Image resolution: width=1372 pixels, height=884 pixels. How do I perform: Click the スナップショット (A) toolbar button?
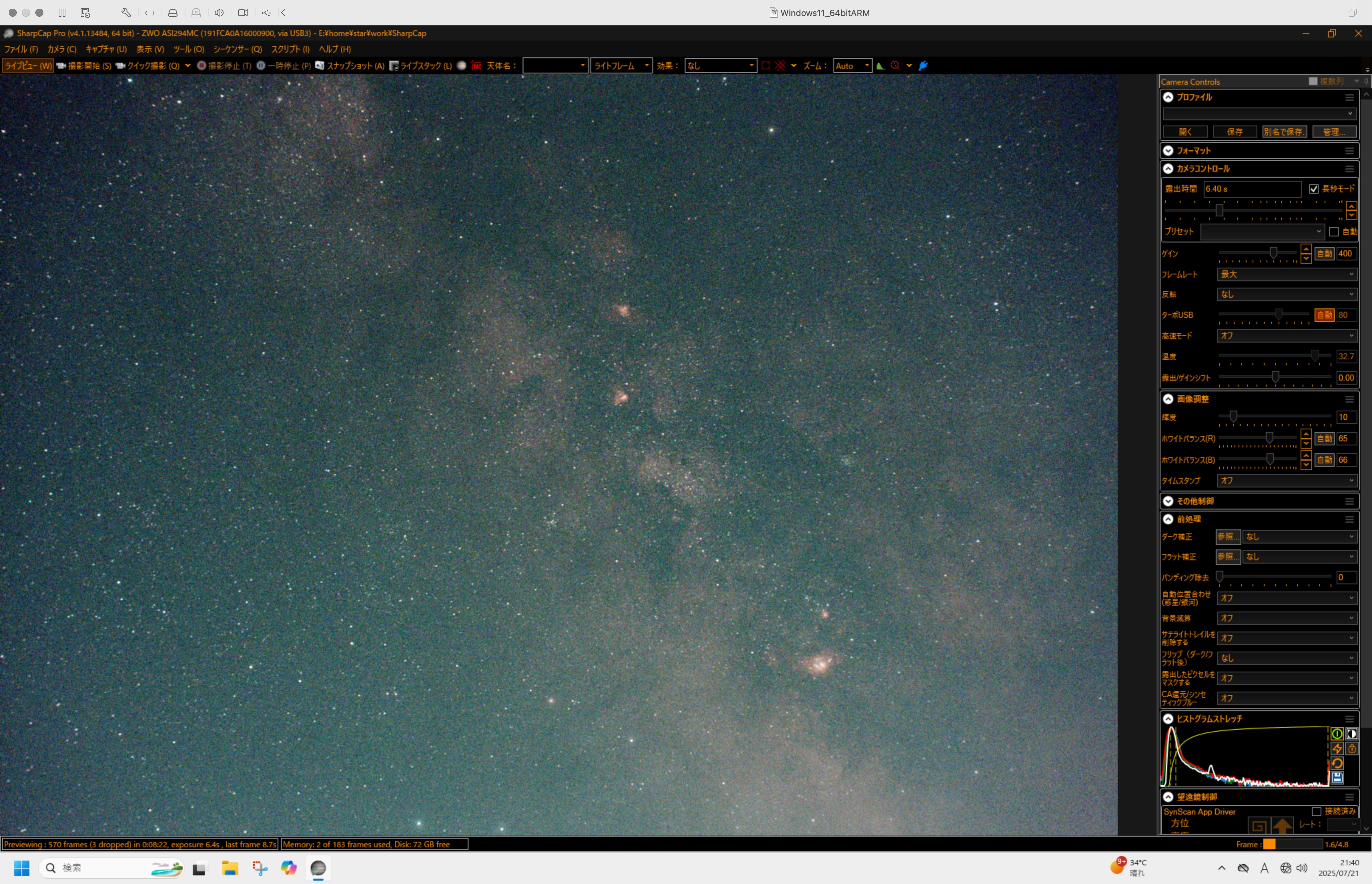click(x=349, y=65)
